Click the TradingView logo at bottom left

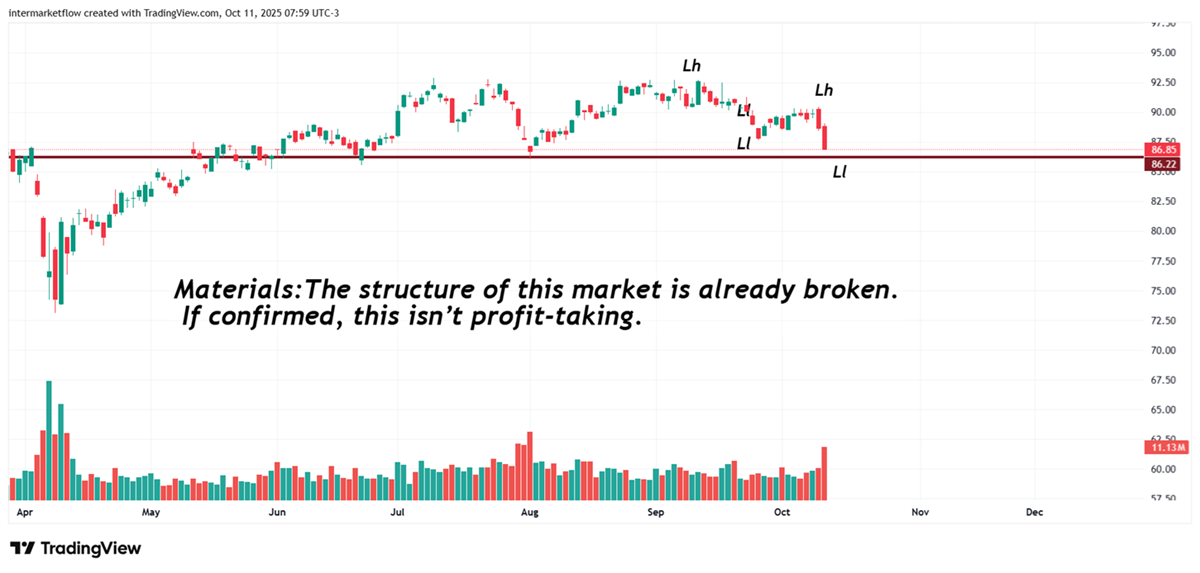click(x=75, y=548)
